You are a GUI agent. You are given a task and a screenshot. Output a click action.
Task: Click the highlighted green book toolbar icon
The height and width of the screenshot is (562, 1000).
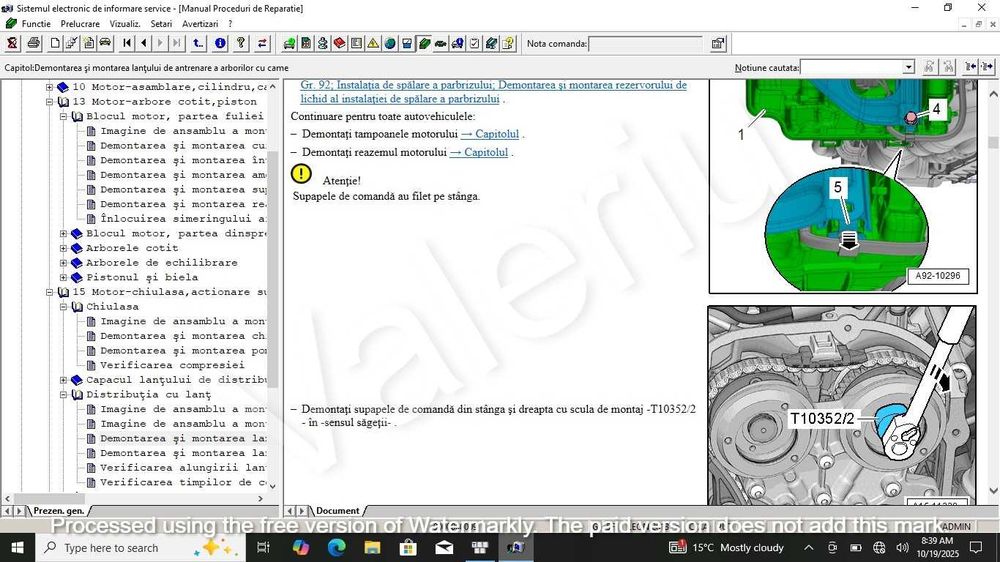[x=424, y=43]
